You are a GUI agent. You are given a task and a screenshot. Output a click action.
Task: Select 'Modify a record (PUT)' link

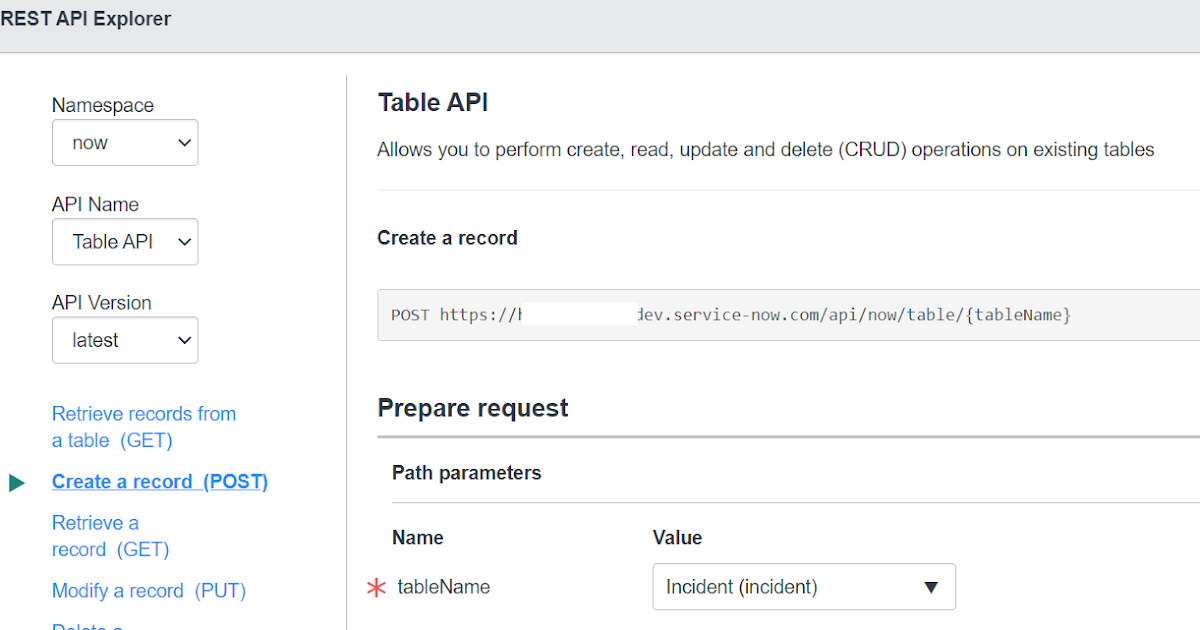[149, 591]
